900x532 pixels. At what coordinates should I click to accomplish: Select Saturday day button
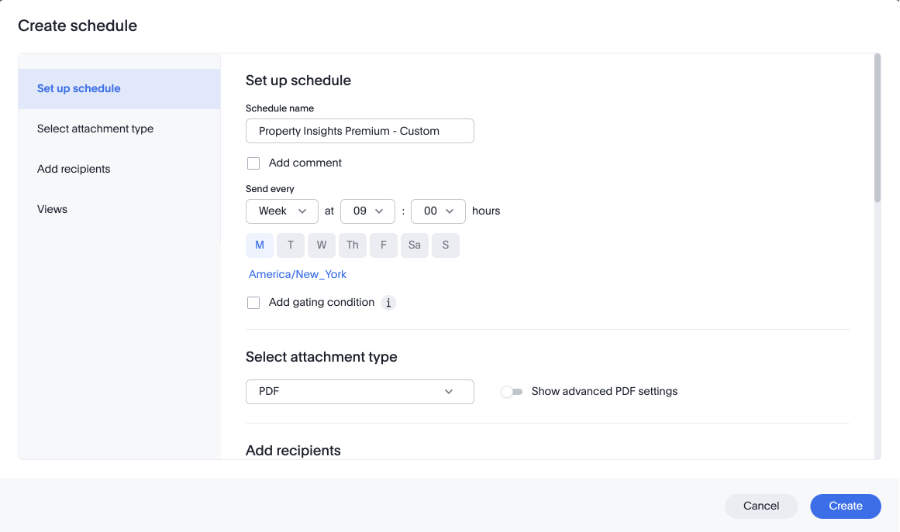(x=414, y=245)
